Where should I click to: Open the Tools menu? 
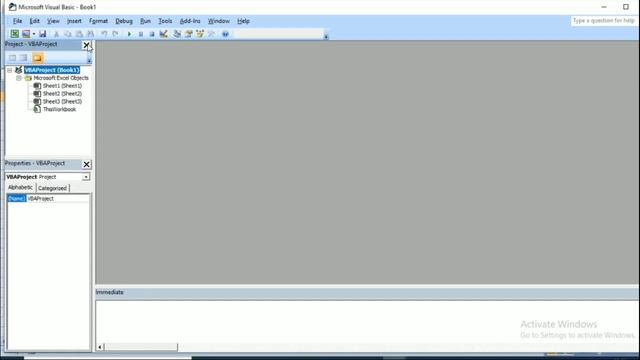[x=165, y=21]
